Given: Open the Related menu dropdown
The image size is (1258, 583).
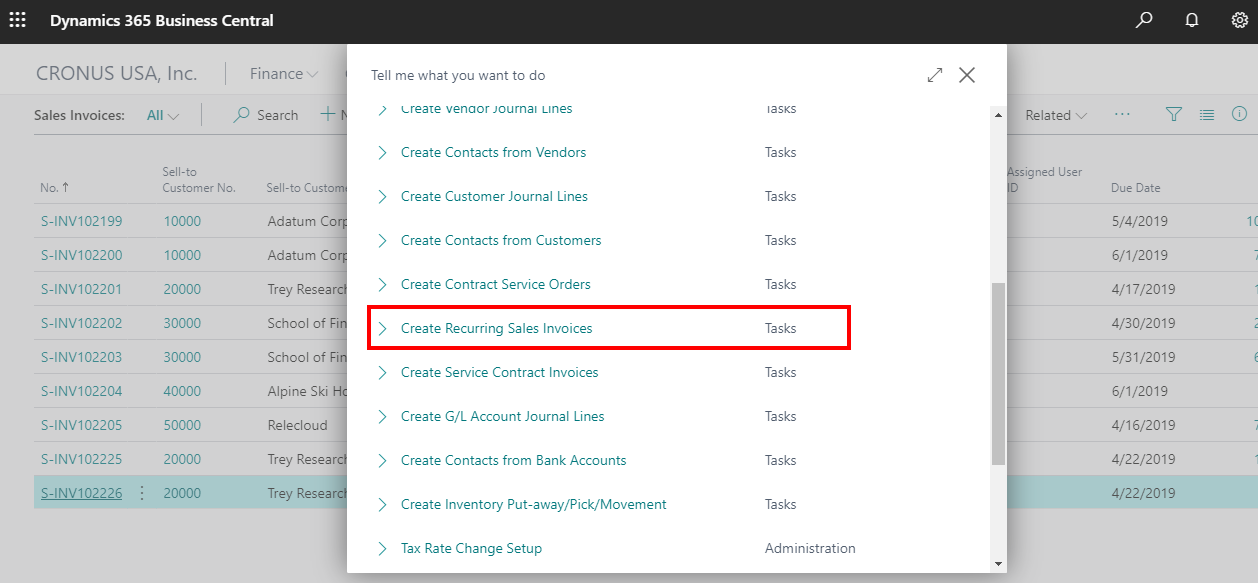Looking at the screenshot, I should tap(1056, 115).
